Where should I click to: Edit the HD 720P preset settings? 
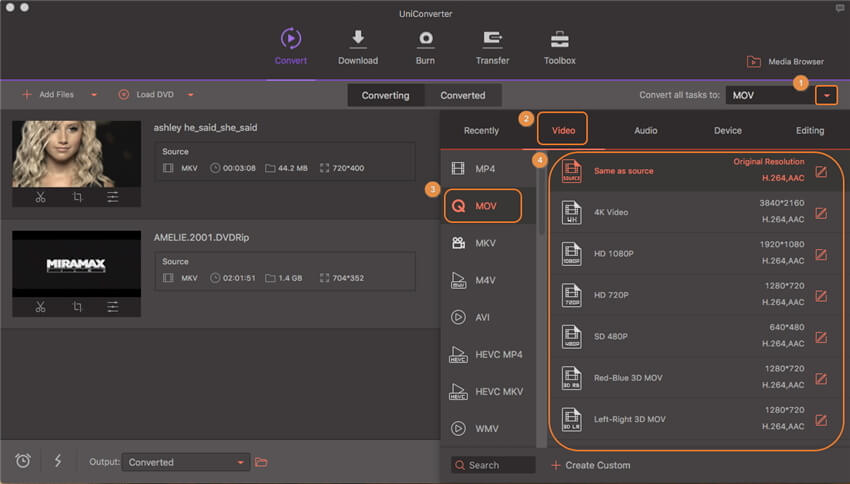tap(821, 296)
